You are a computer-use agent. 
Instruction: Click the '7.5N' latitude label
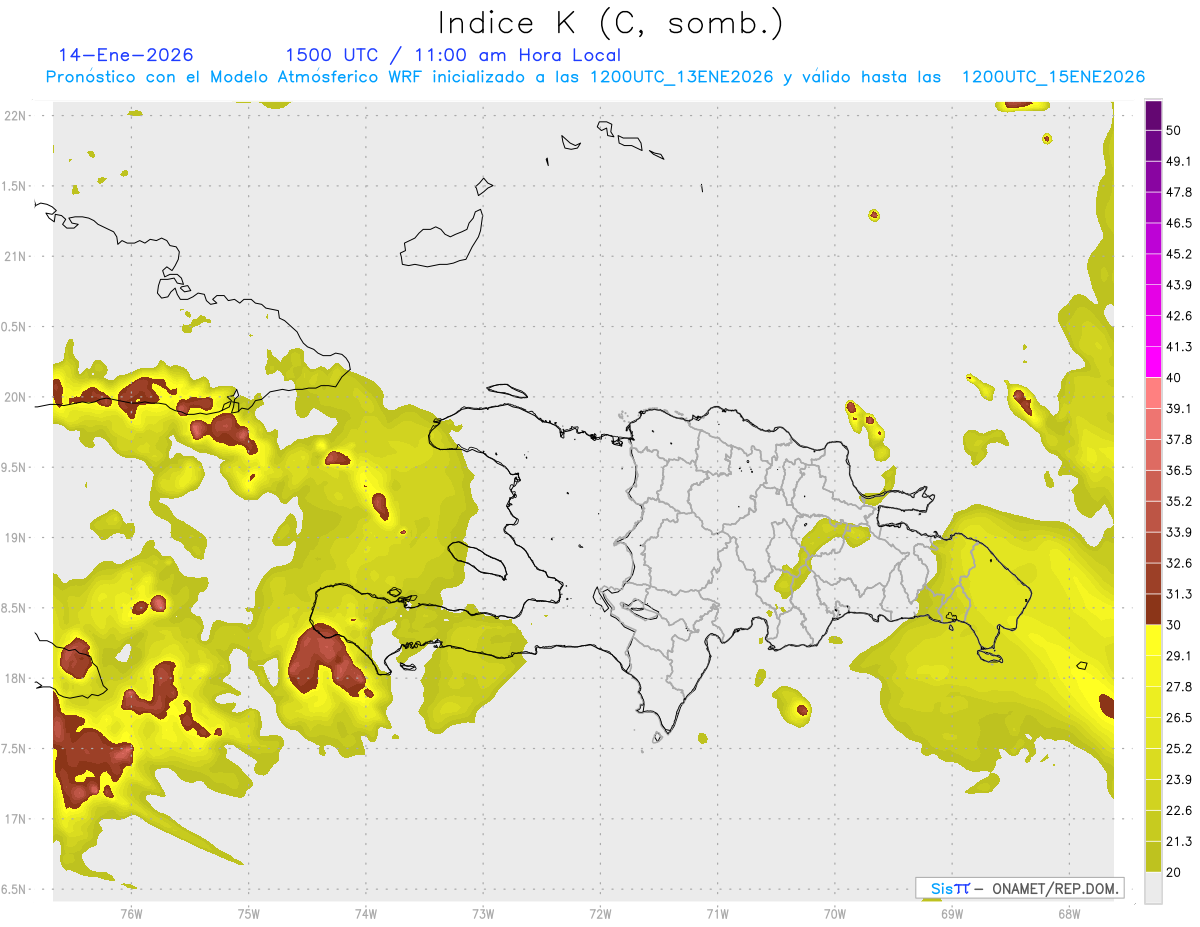[15, 749]
